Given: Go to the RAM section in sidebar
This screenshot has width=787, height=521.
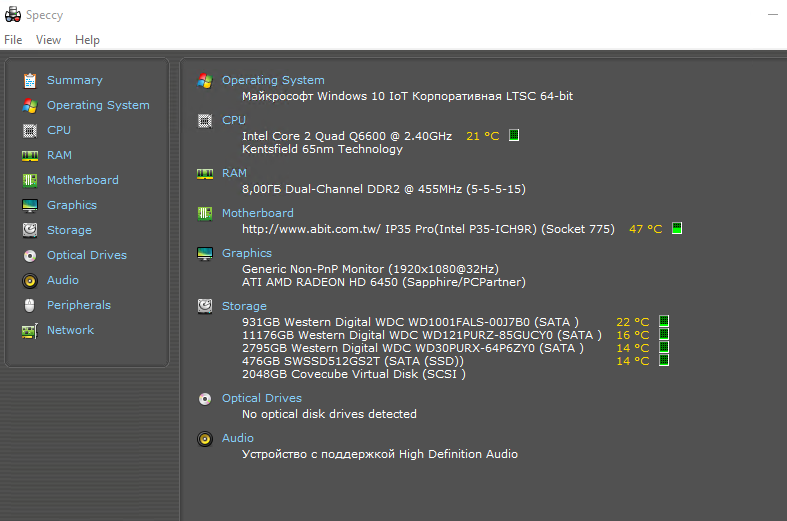Looking at the screenshot, I should click(59, 155).
